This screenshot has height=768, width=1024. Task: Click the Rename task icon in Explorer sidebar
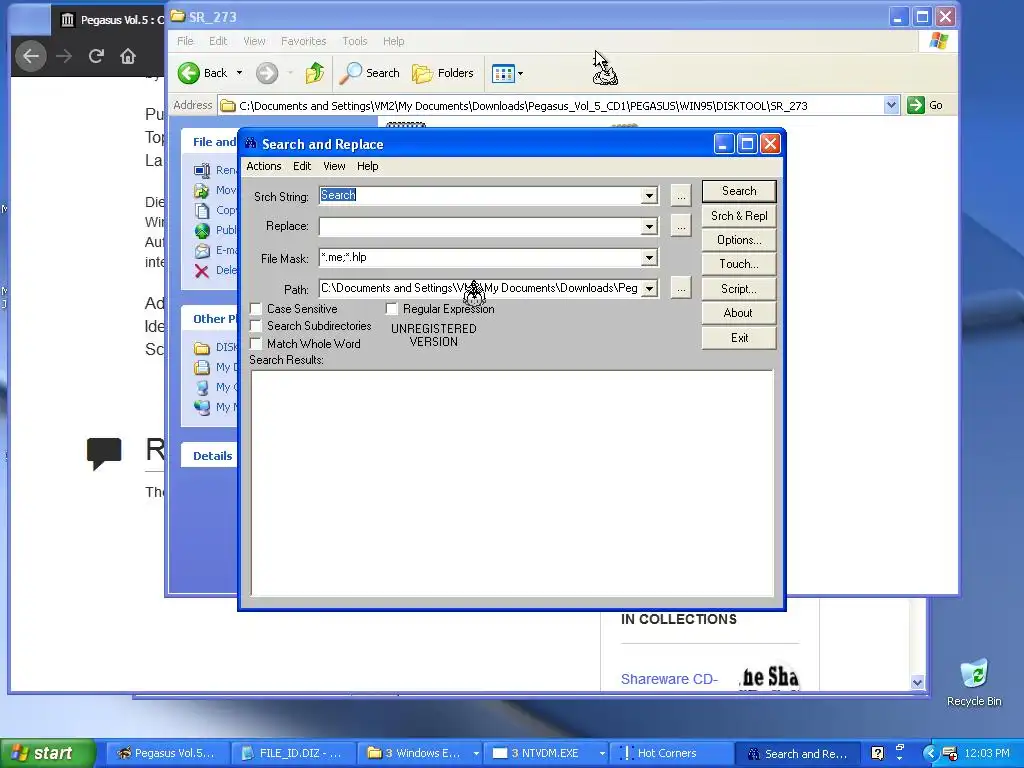[202, 170]
